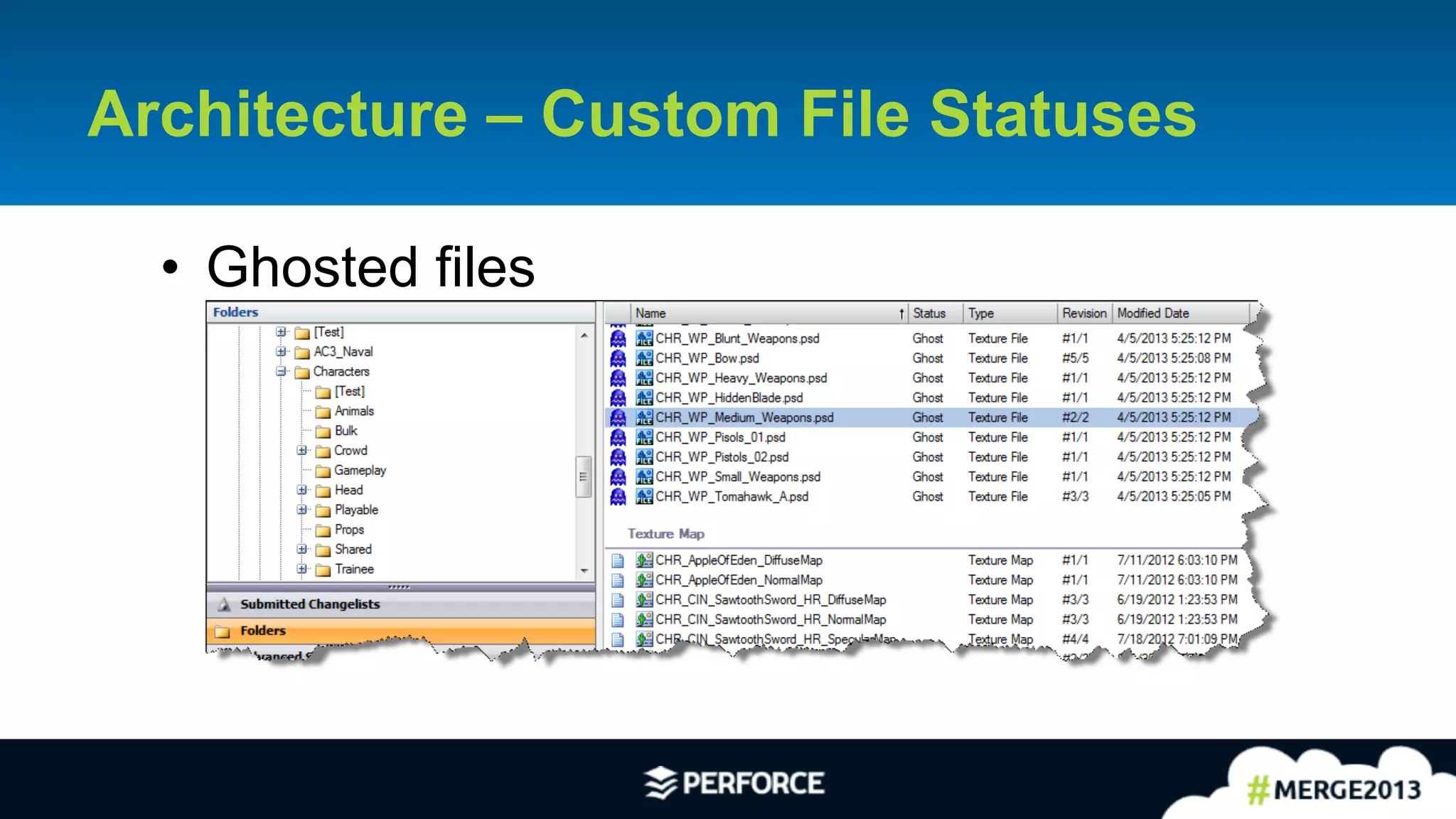Select the Gameplay folder label
The height and width of the screenshot is (819, 1456).
pos(360,471)
